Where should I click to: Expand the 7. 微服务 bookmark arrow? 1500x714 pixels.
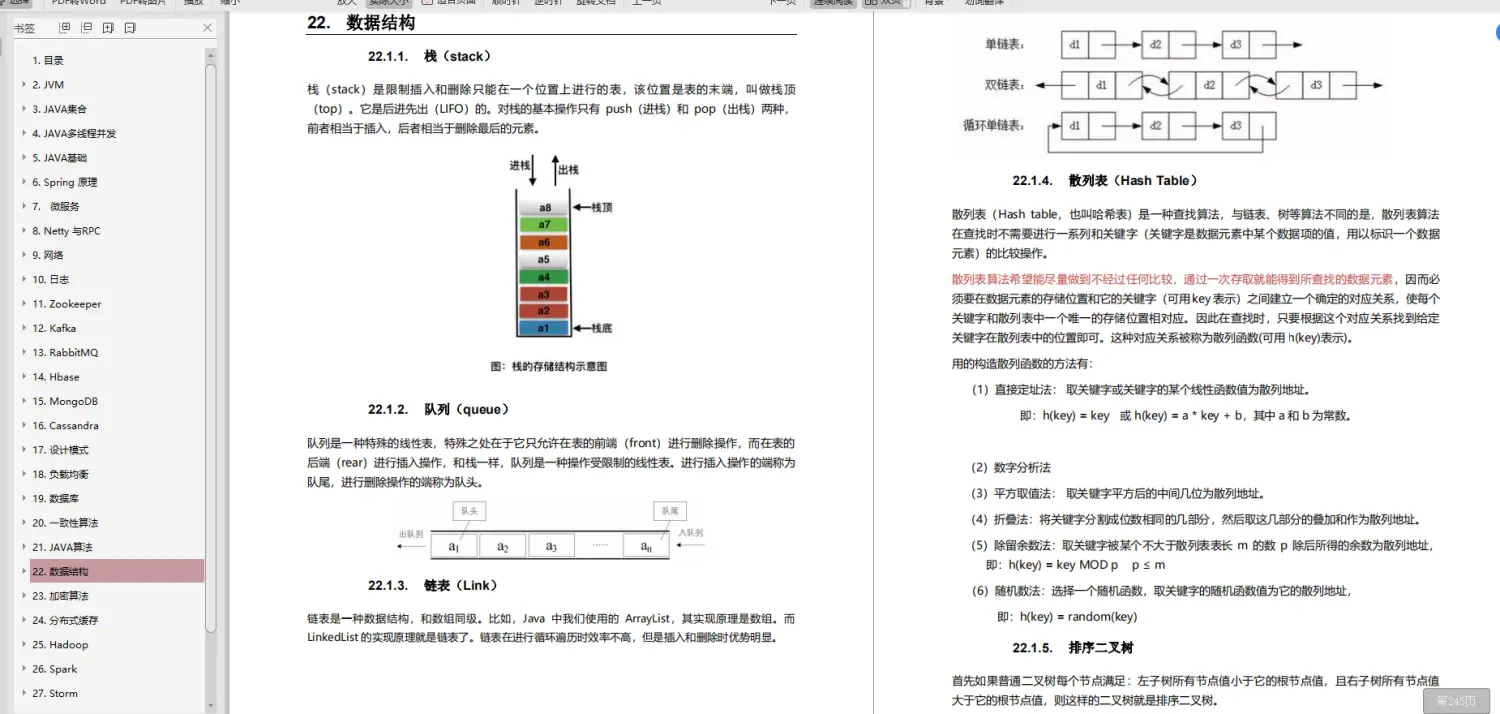(24, 206)
